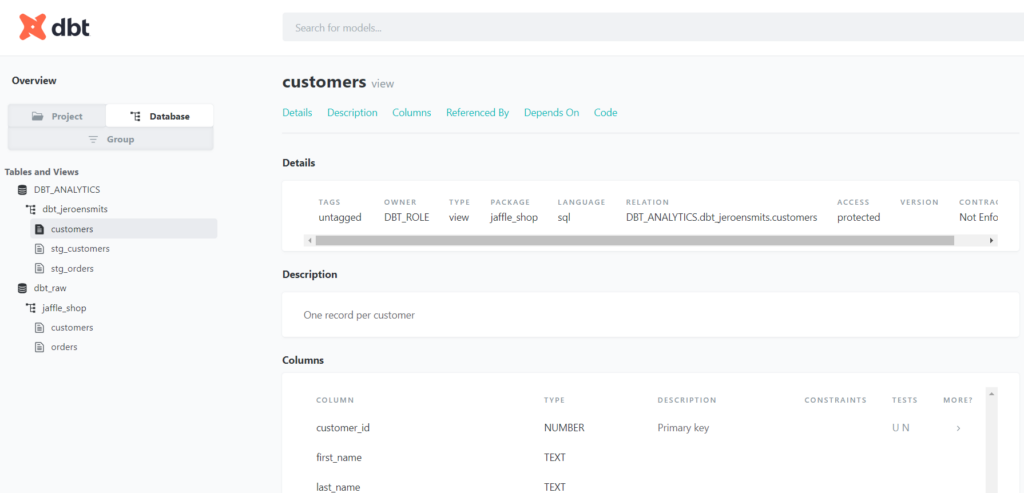Jump to the Code section link
The width and height of the screenshot is (1024, 493).
[605, 112]
